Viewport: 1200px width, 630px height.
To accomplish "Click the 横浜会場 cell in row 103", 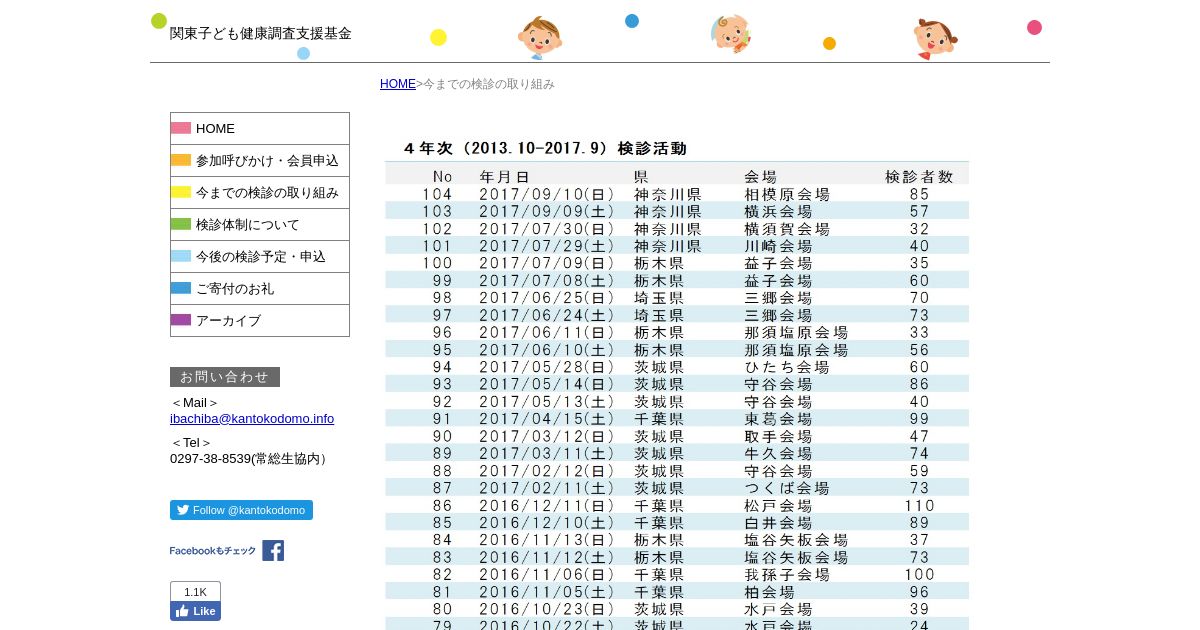I will click(x=778, y=211).
